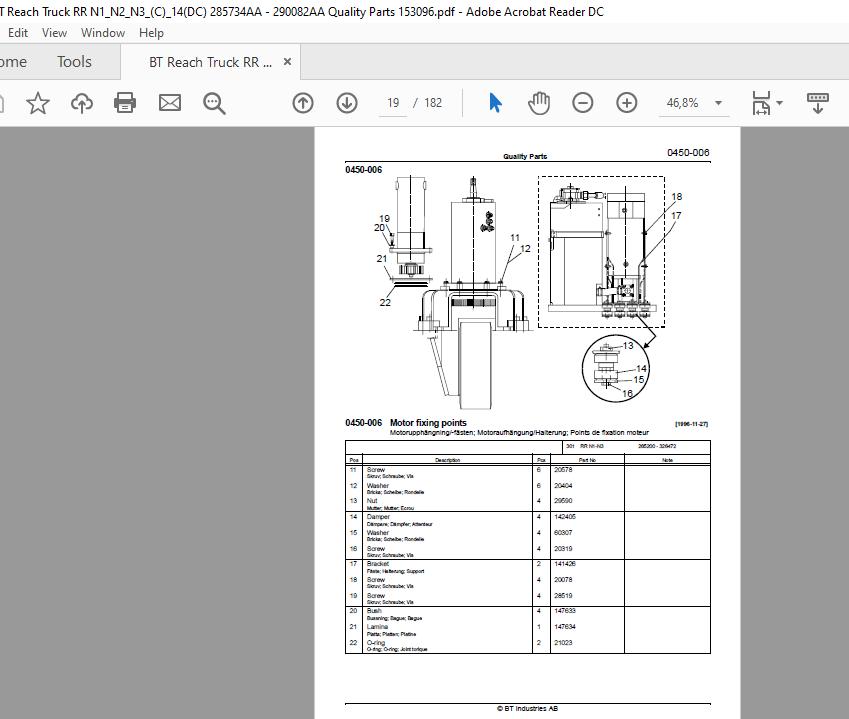Zoom out with the minus button
Image resolution: width=849 pixels, height=719 pixels.
tap(583, 103)
